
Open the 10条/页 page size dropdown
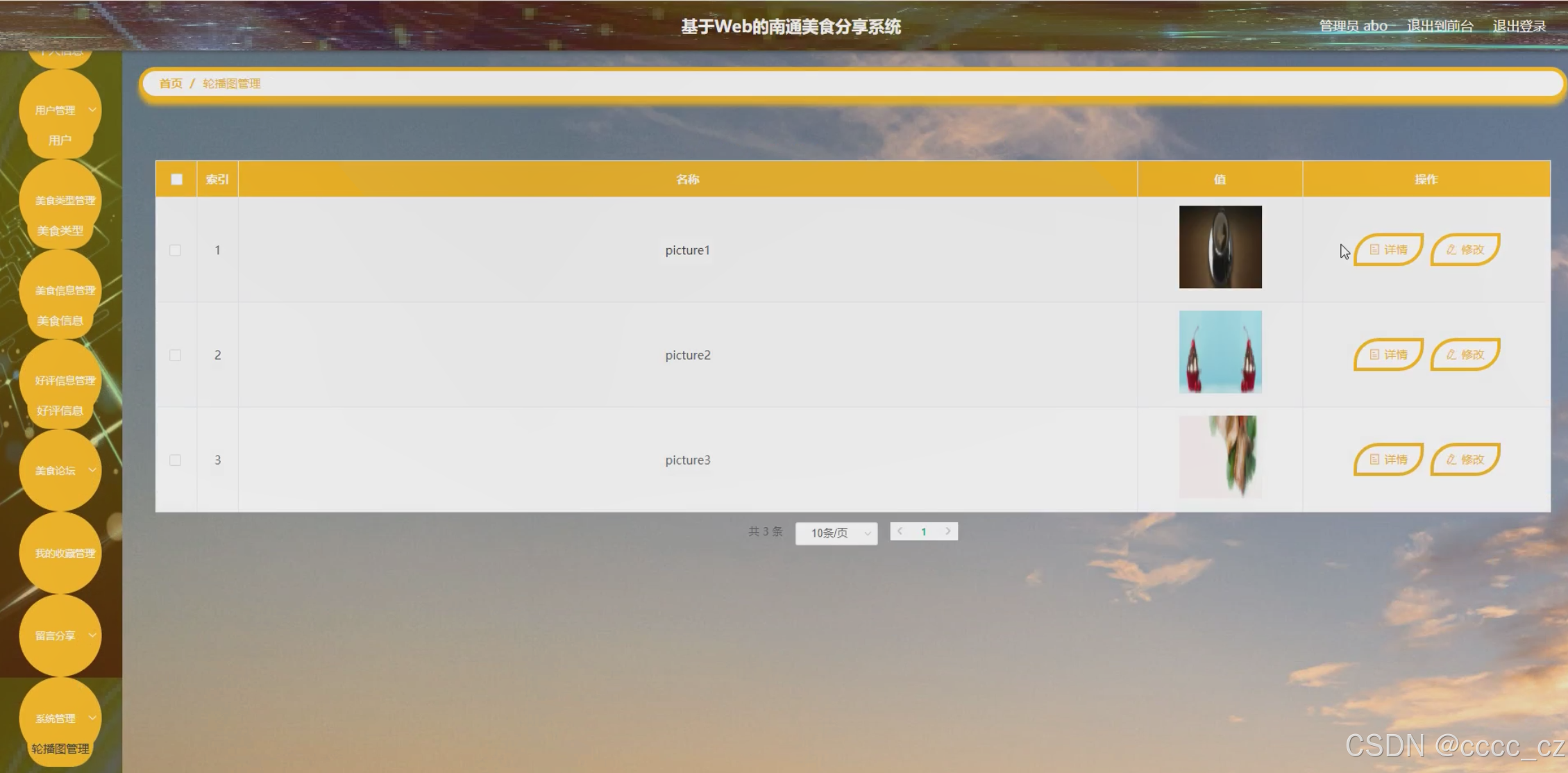[x=836, y=533]
